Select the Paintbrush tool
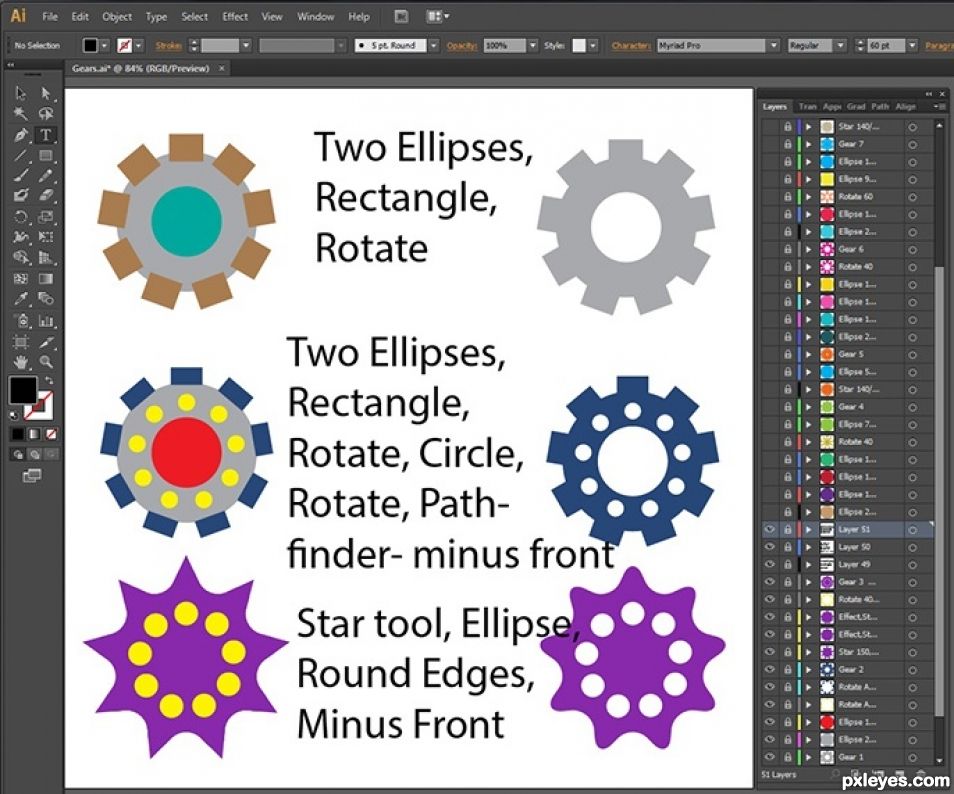The width and height of the screenshot is (954, 794). [21, 176]
